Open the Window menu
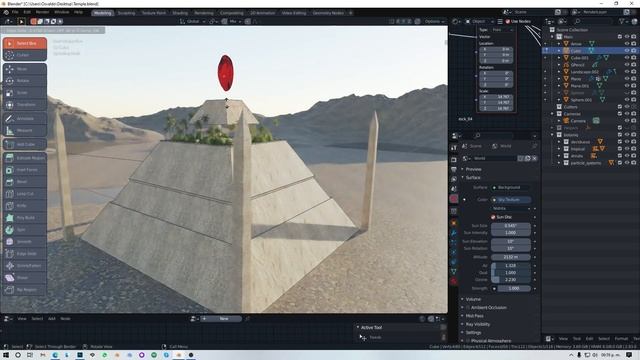The width and height of the screenshot is (640, 360). (62, 12)
